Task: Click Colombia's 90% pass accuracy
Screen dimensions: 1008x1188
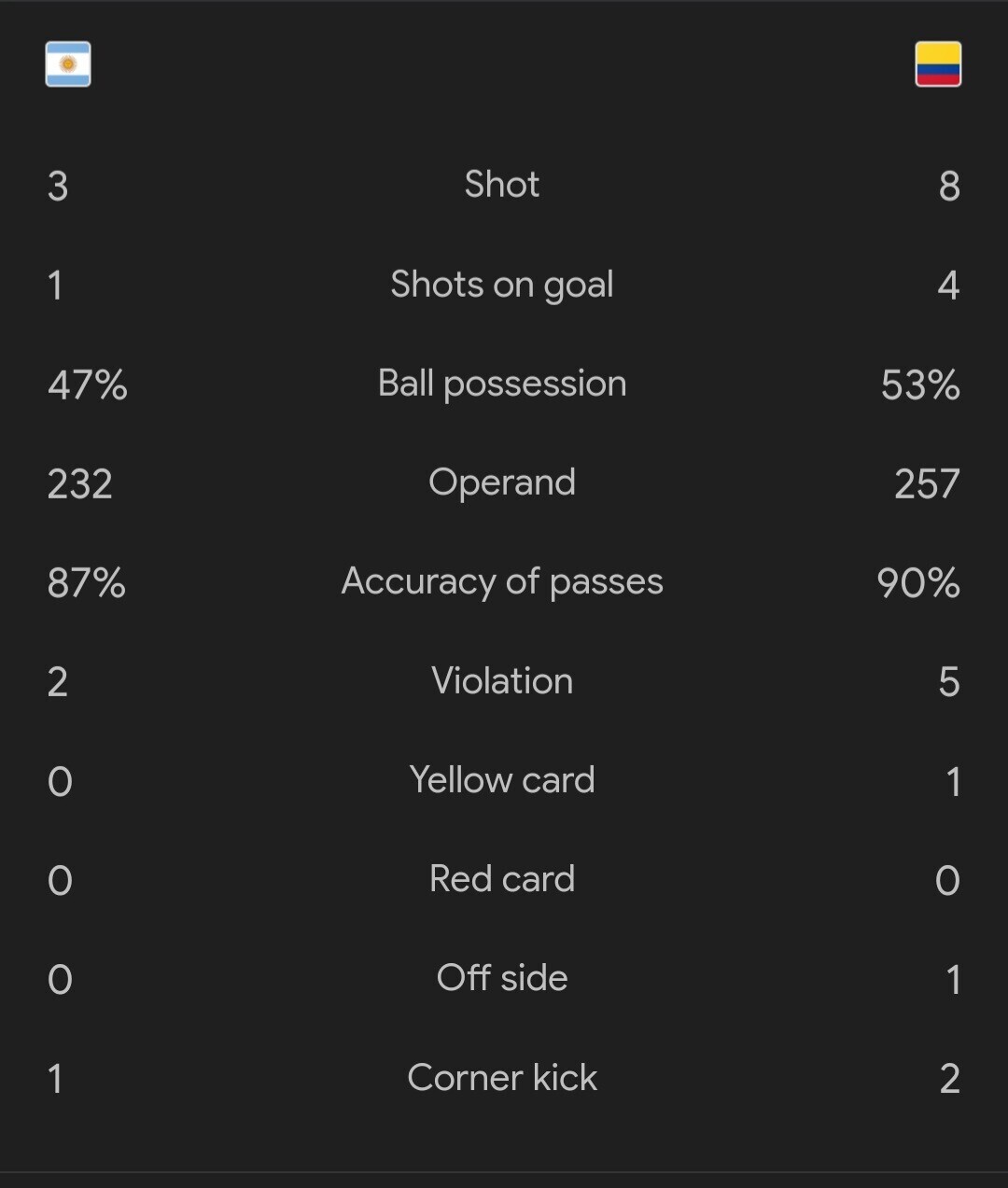Action: pyautogui.click(x=918, y=583)
